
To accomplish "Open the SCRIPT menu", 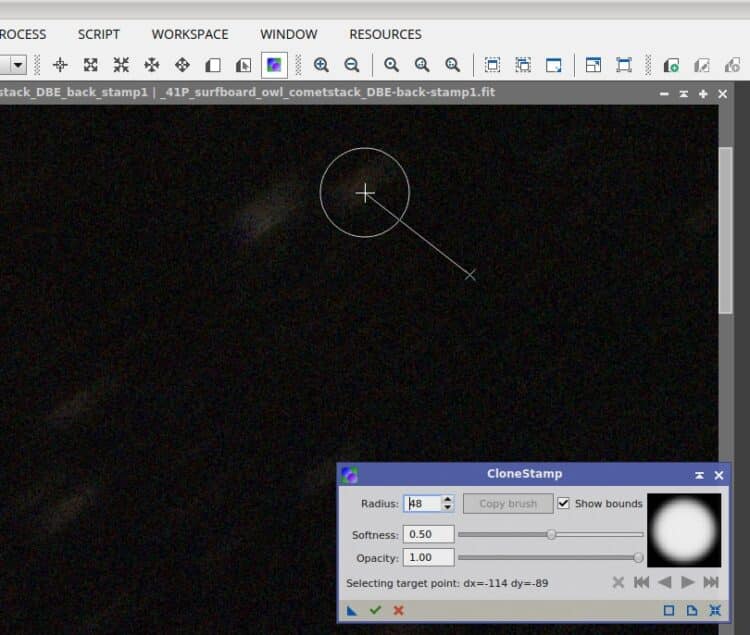I will coord(99,34).
